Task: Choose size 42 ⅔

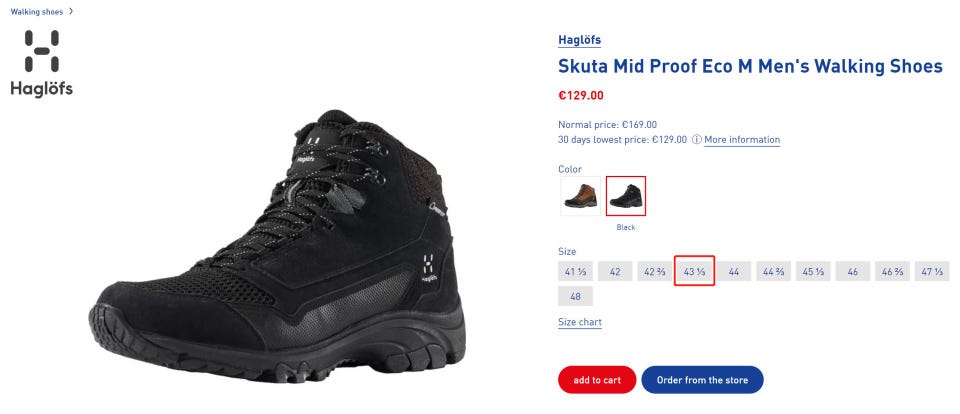Action: 654,271
